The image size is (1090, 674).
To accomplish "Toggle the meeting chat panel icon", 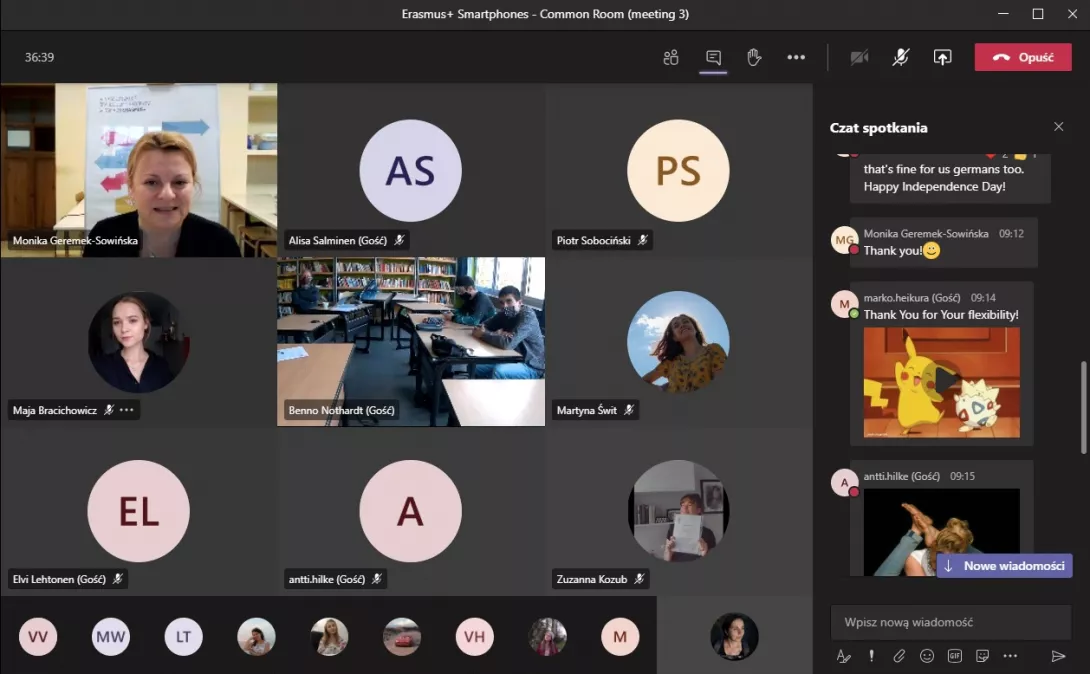I will pyautogui.click(x=713, y=57).
